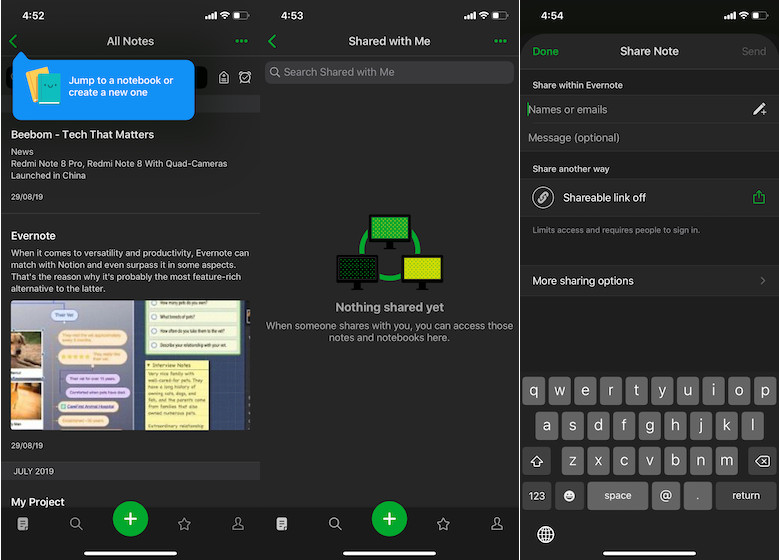The width and height of the screenshot is (779, 560).
Task: Focus Search Shared with Me field
Action: [x=389, y=73]
